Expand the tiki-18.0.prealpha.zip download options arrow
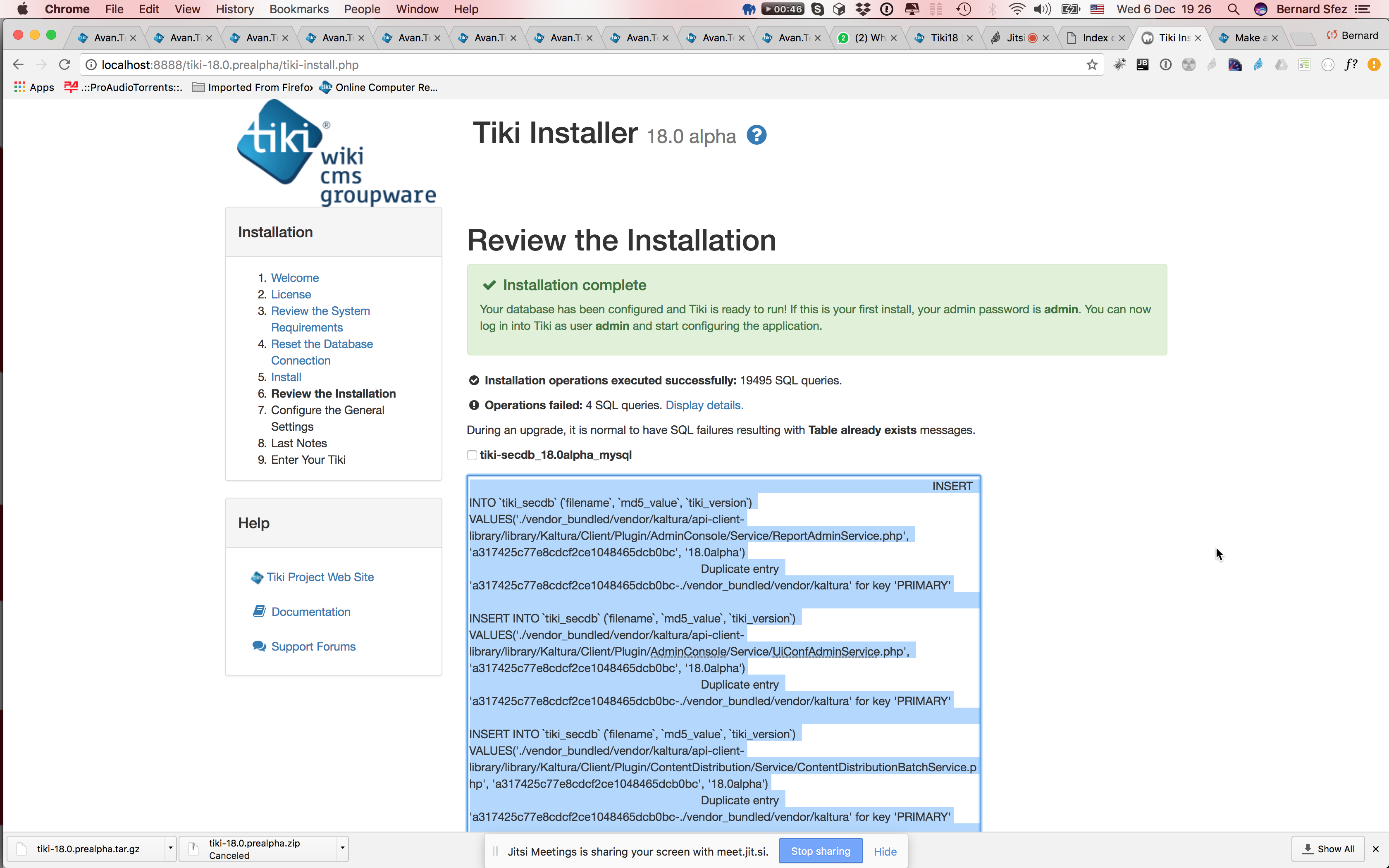This screenshot has width=1389, height=868. click(x=343, y=849)
